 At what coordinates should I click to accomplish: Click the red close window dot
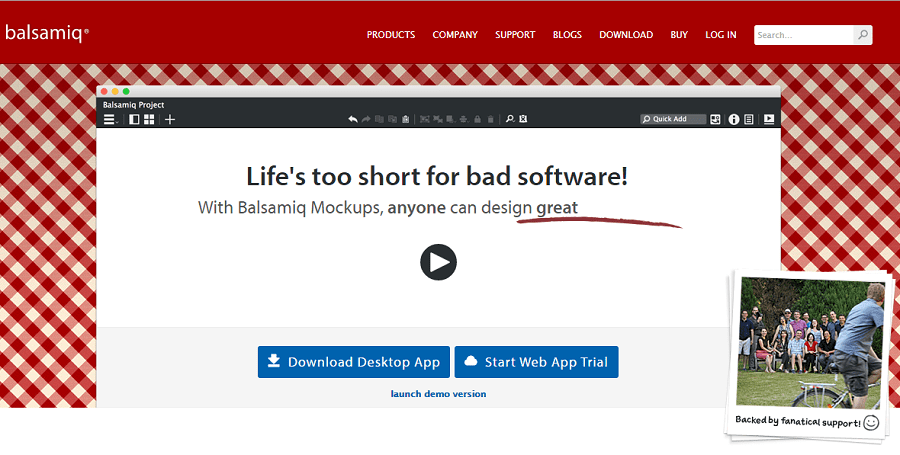[104, 91]
